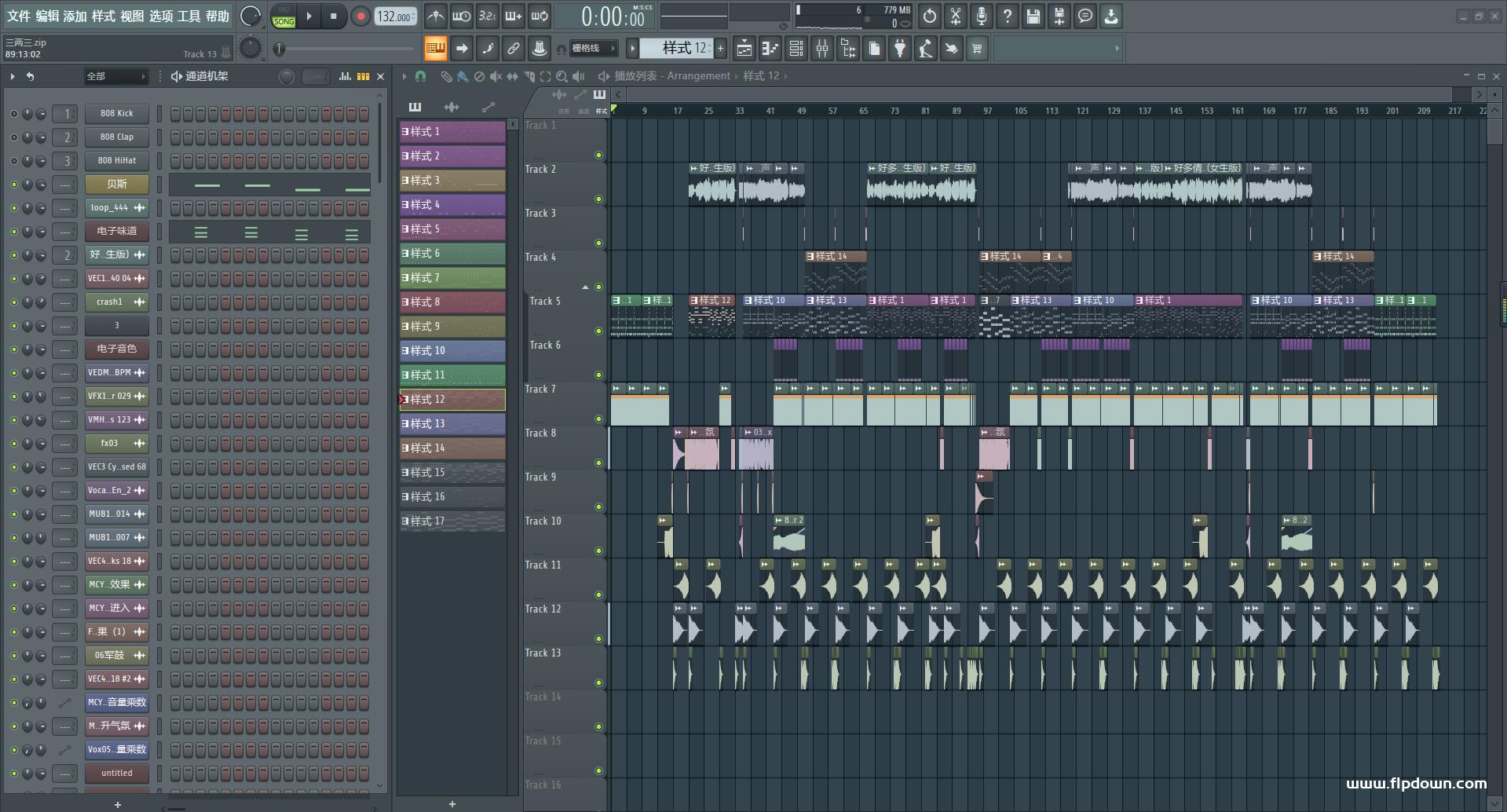This screenshot has height=812, width=1507.
Task: Select 样式 7 in the picker
Action: point(452,278)
